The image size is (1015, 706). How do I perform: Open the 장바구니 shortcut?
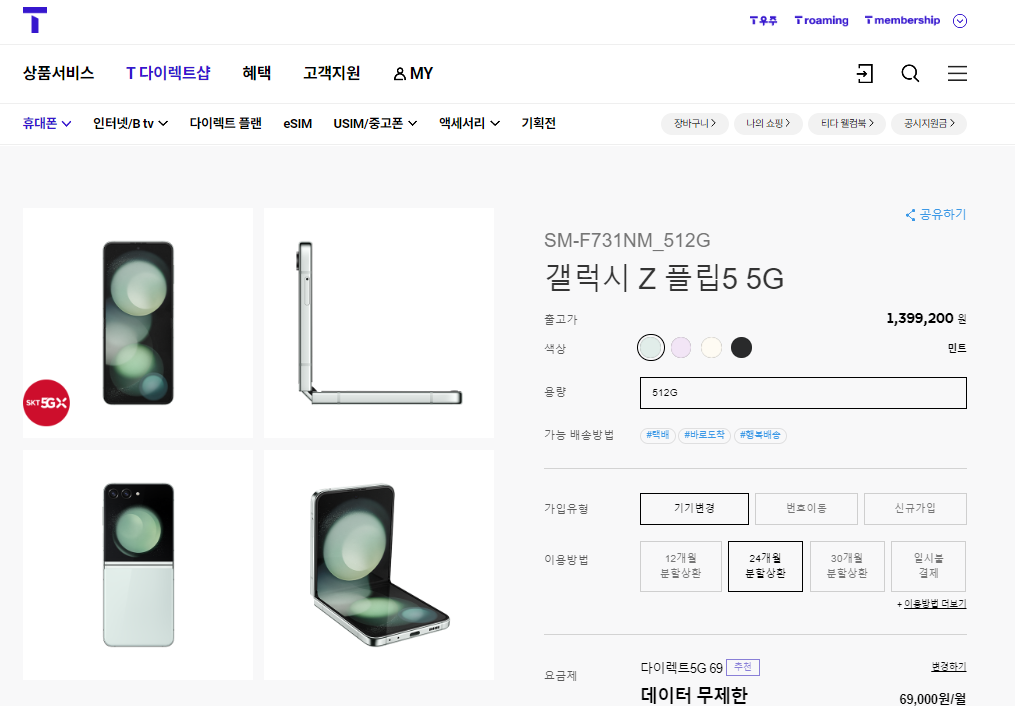click(x=695, y=124)
